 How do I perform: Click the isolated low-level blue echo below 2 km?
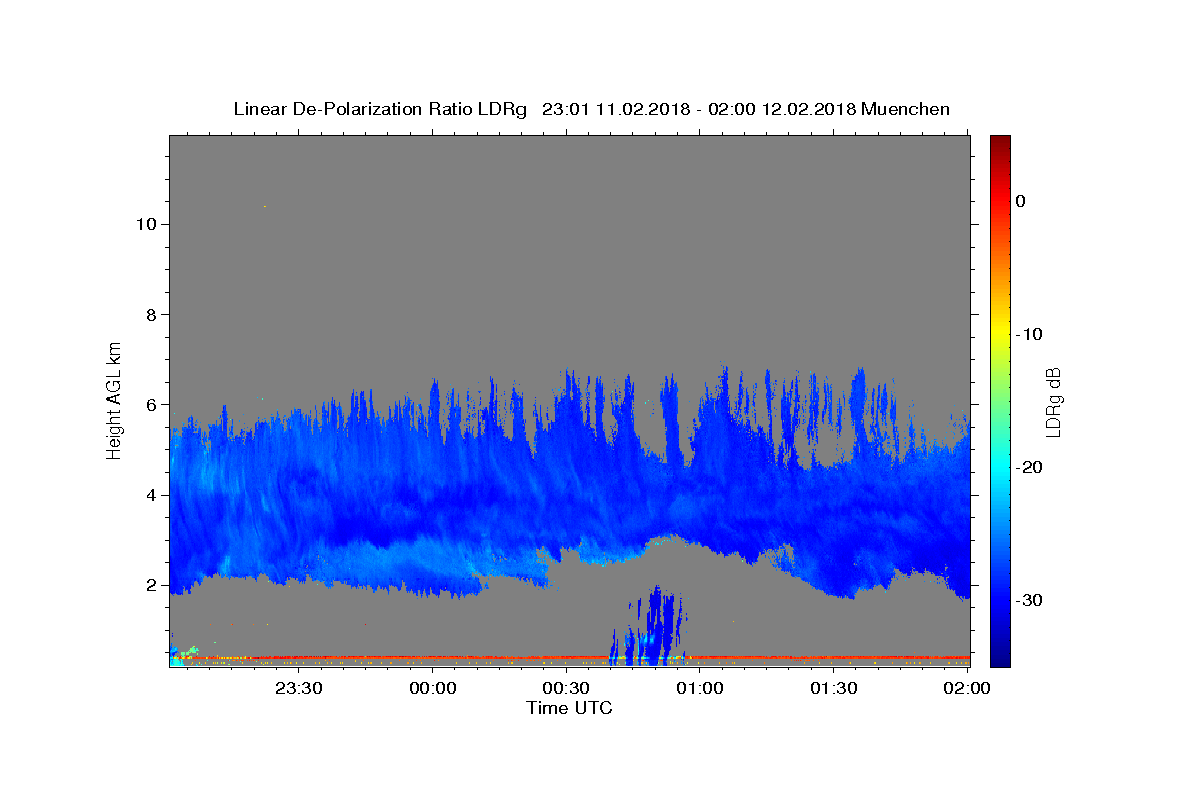click(x=651, y=628)
